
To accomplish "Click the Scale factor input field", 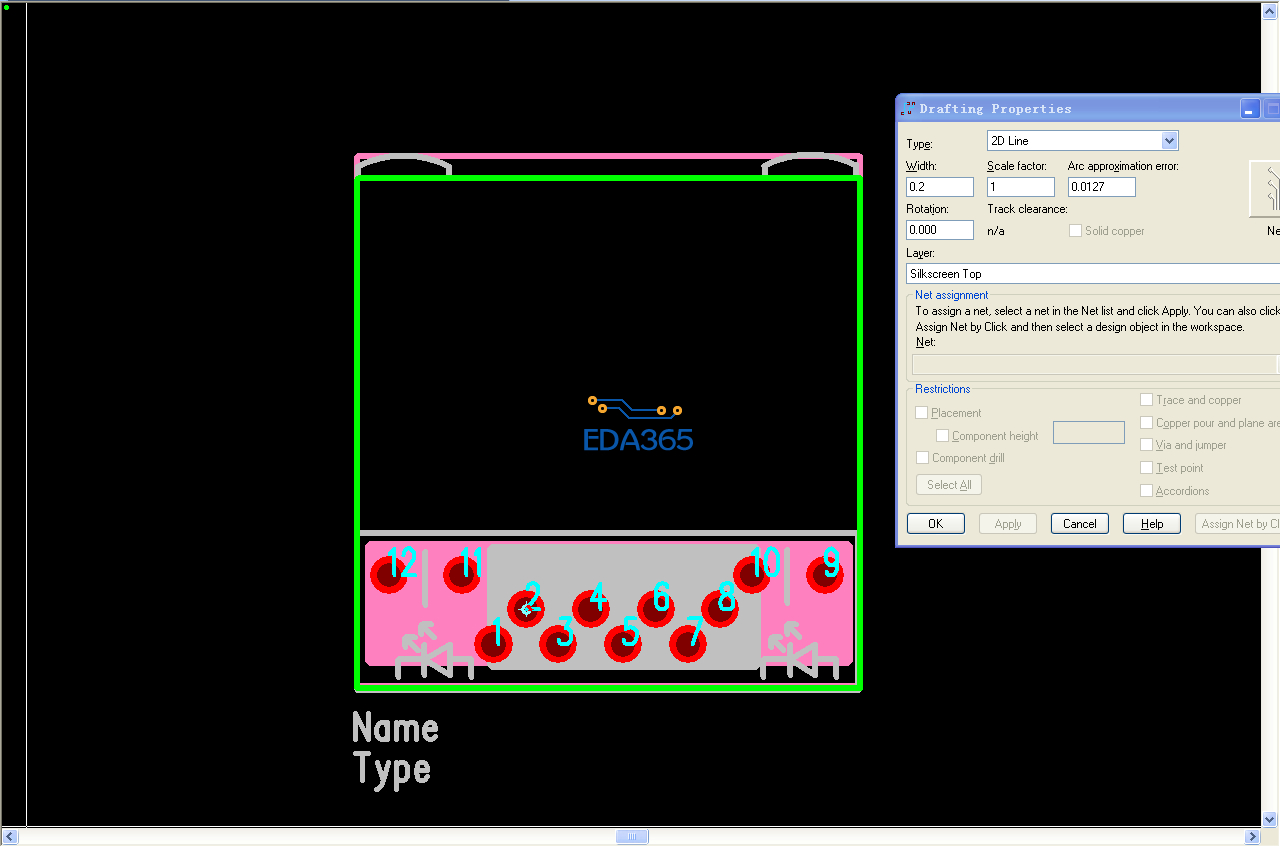I will [1021, 187].
